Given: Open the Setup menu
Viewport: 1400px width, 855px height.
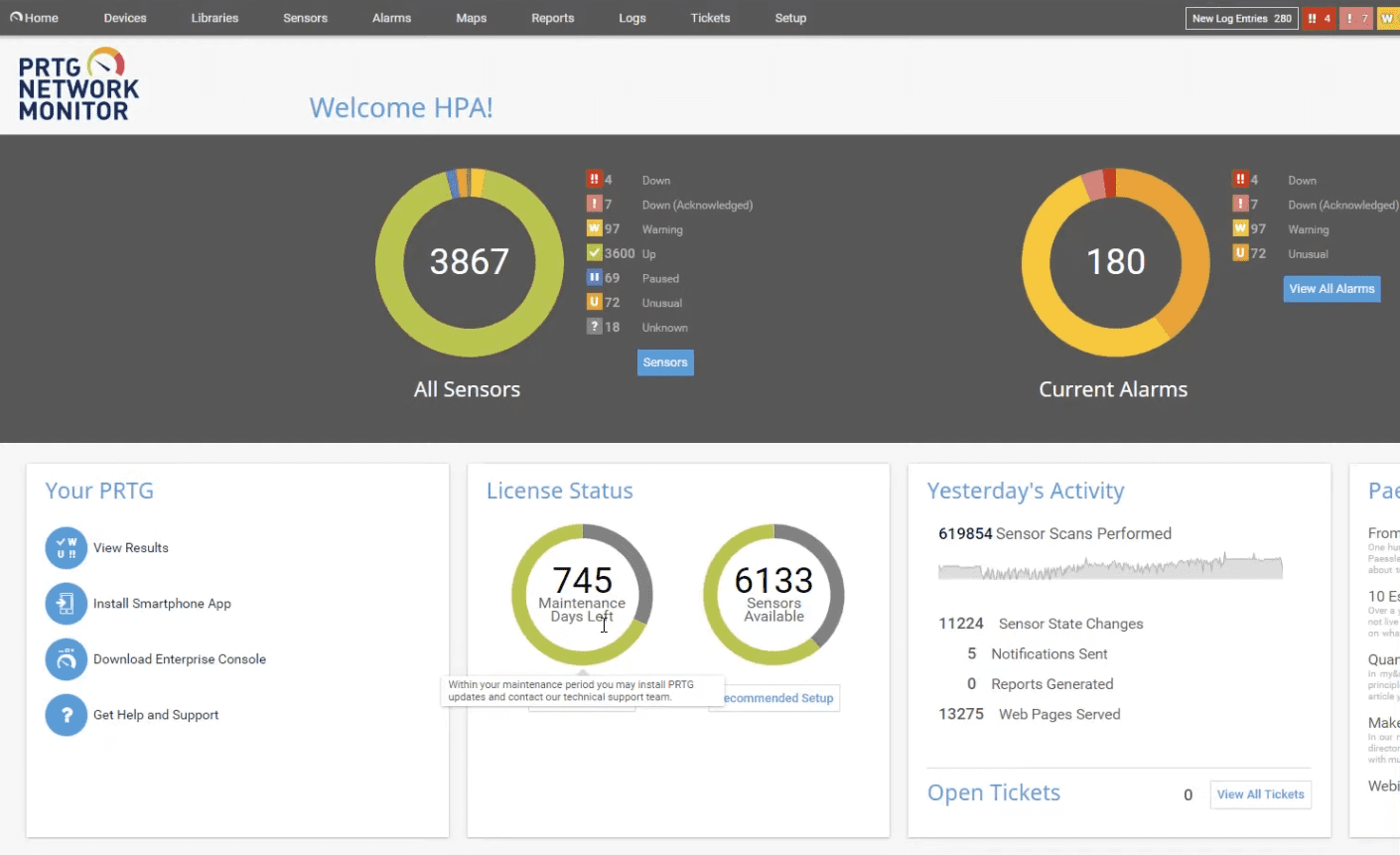Looking at the screenshot, I should [790, 18].
